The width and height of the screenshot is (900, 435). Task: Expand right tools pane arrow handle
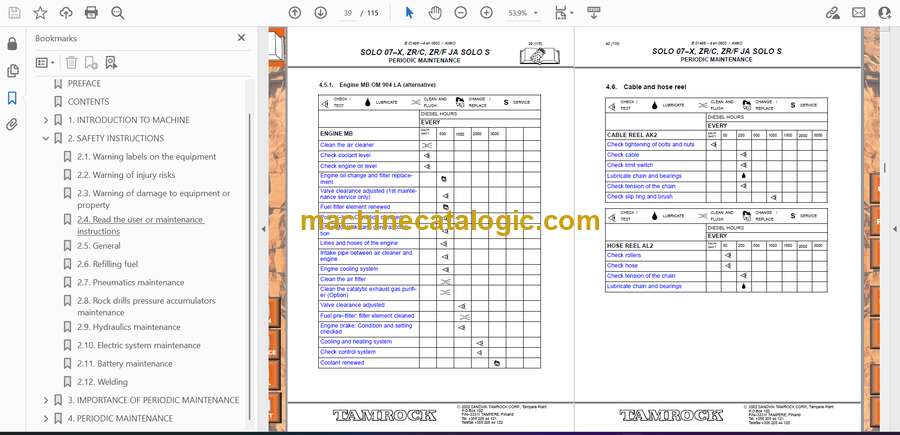pos(894,229)
